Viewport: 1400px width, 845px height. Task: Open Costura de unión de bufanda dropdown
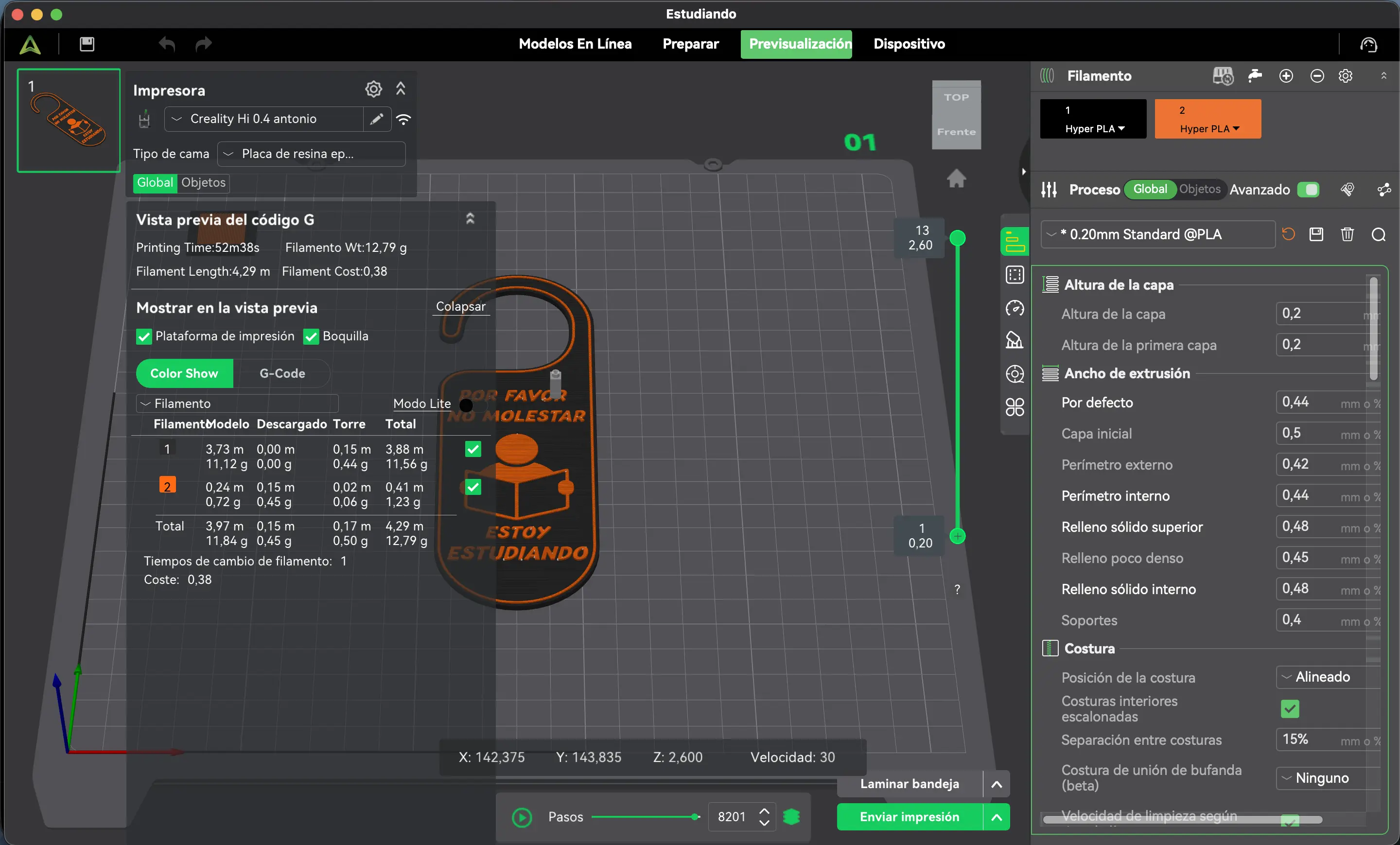(1329, 778)
